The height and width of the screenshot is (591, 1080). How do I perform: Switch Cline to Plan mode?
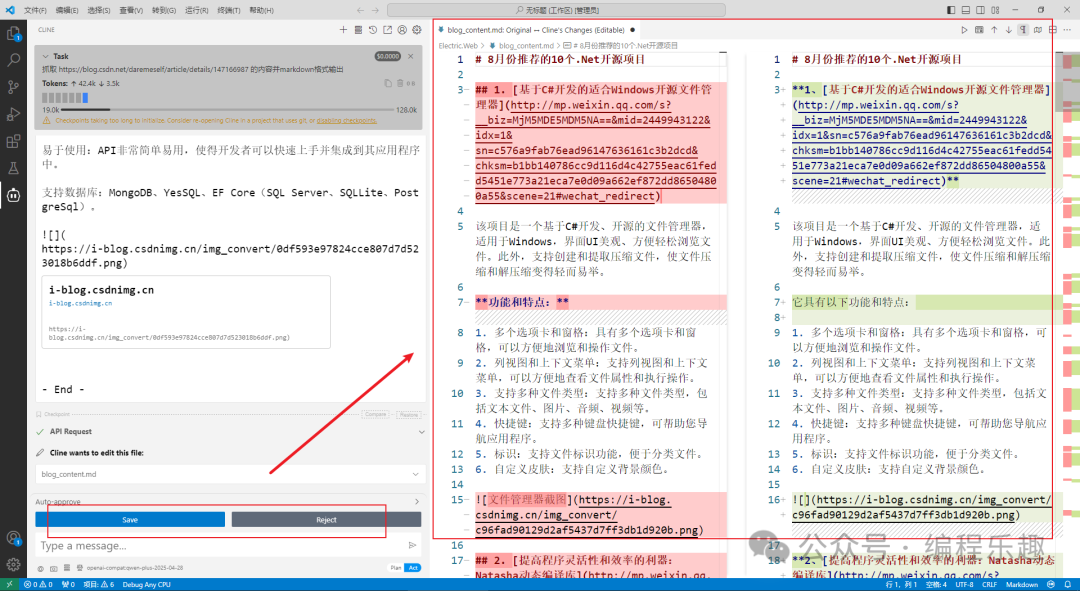(396, 568)
